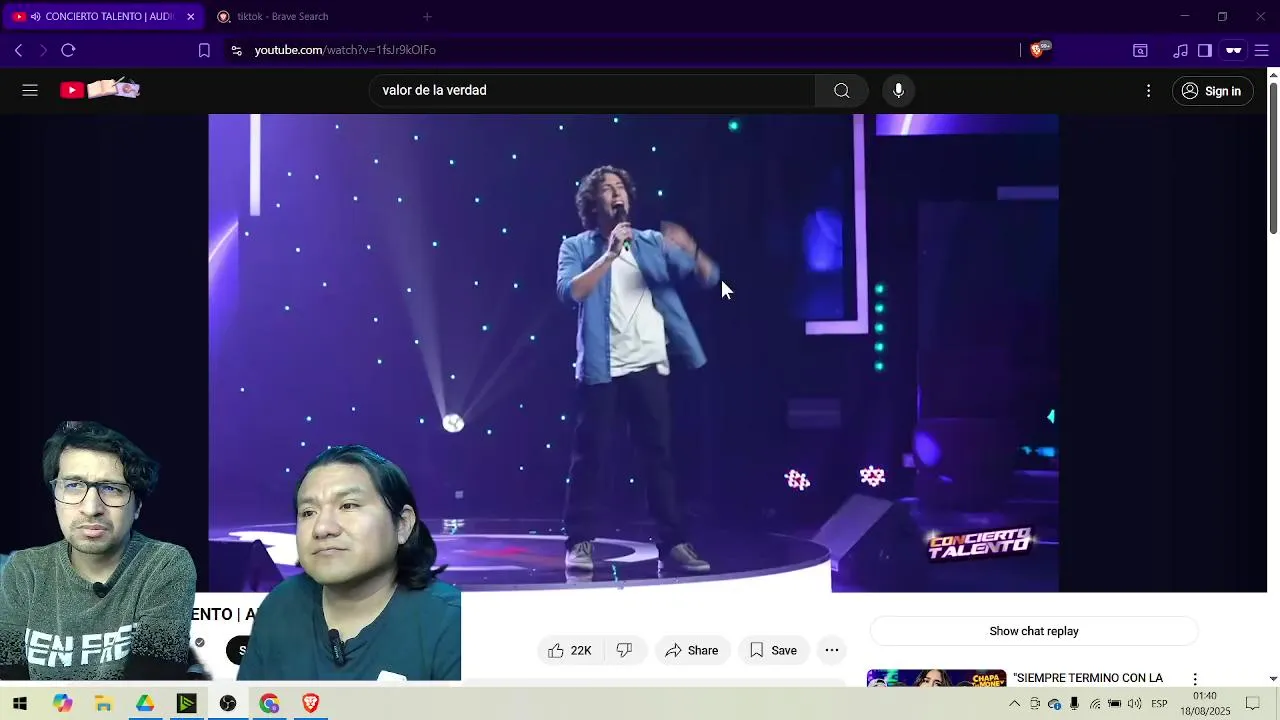
Task: Like the video with thumbs up
Action: point(570,650)
